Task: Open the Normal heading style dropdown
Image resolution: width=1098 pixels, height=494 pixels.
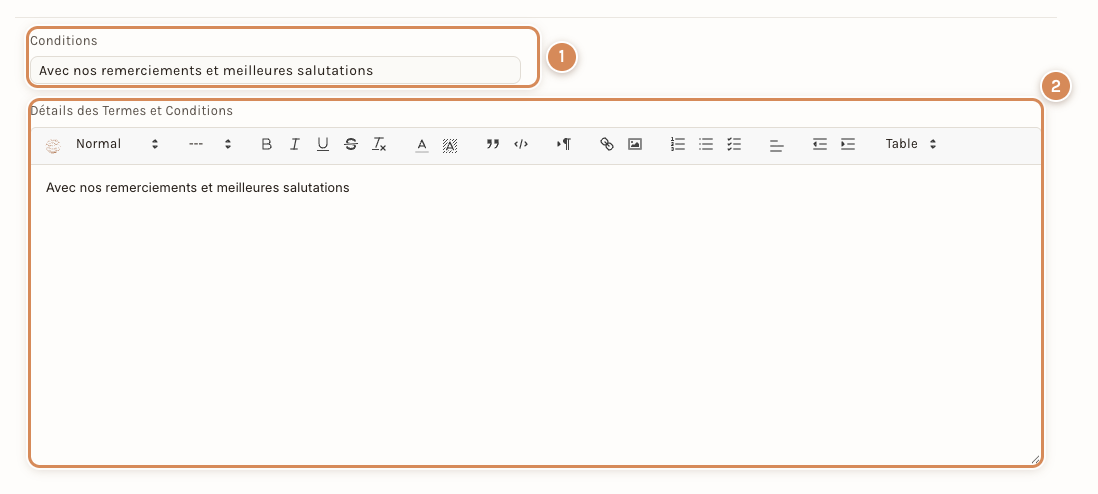Action: [x=117, y=144]
